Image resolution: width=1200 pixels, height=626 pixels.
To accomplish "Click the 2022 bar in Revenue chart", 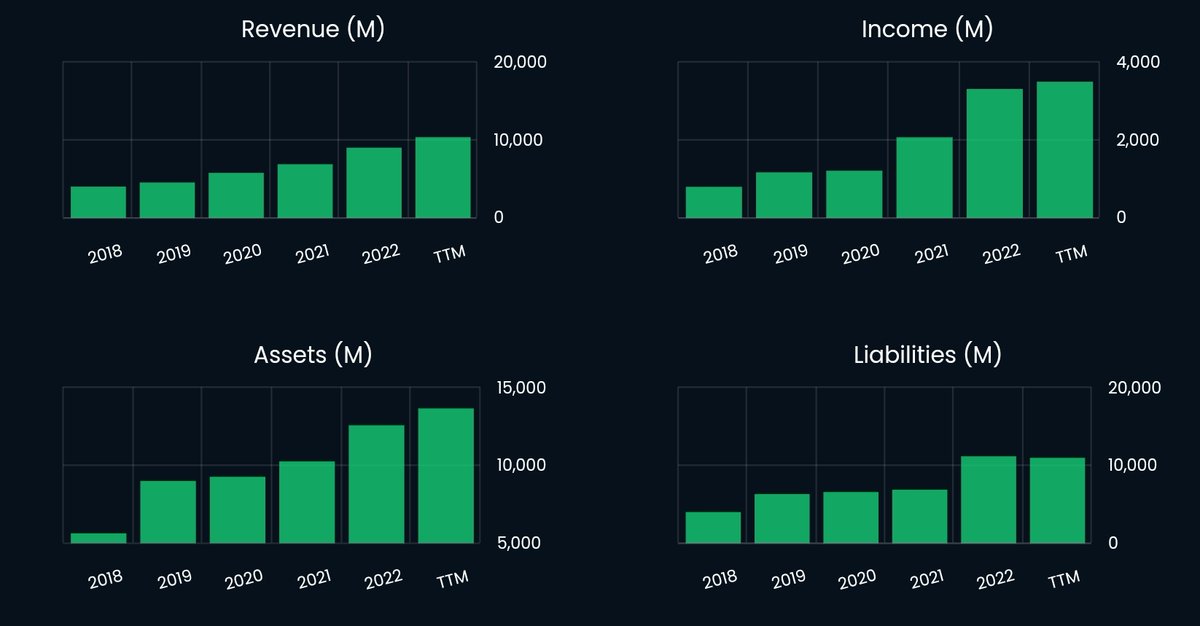I will (x=374, y=183).
